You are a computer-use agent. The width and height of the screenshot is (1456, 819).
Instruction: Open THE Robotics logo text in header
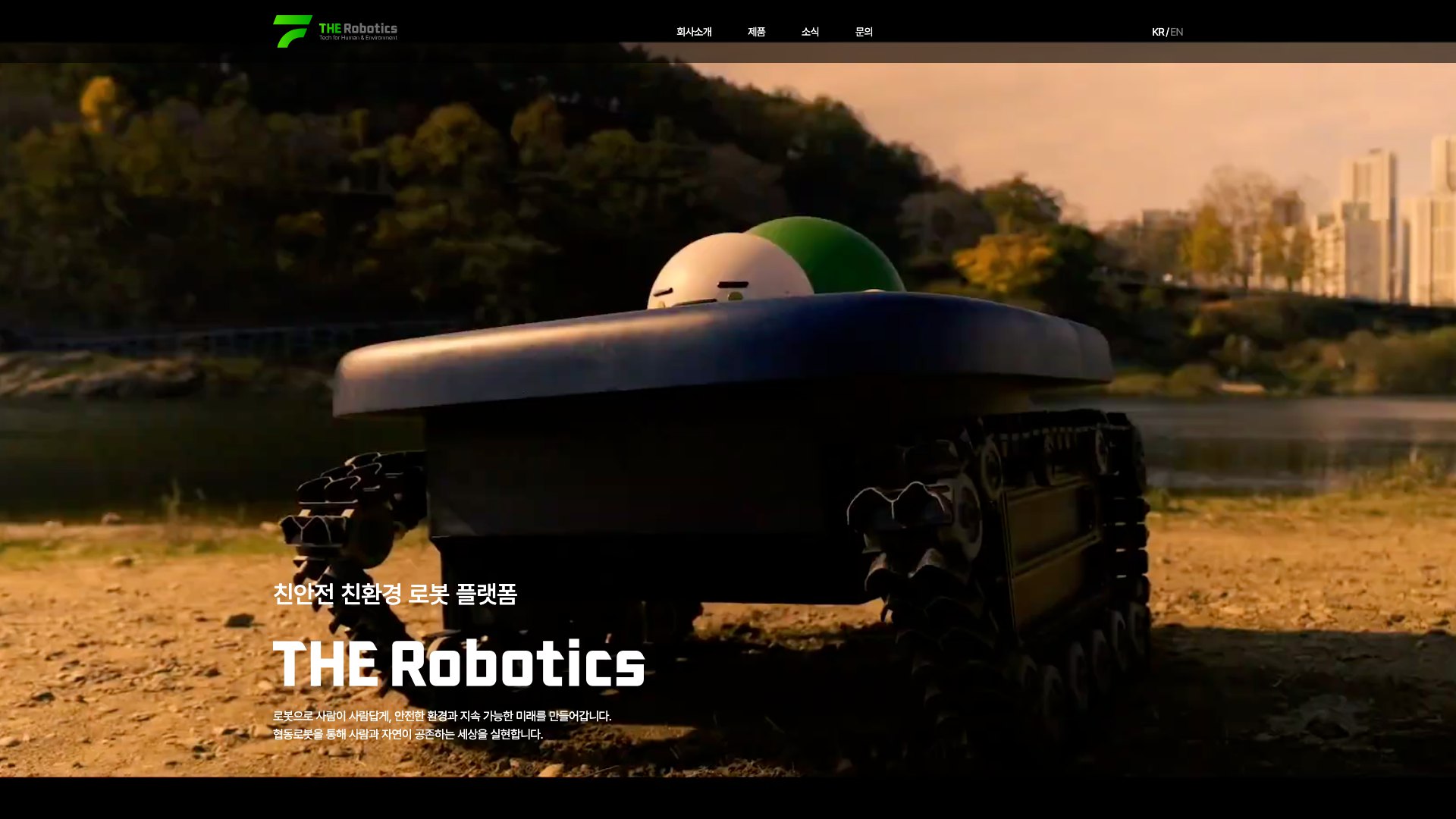coord(358,28)
